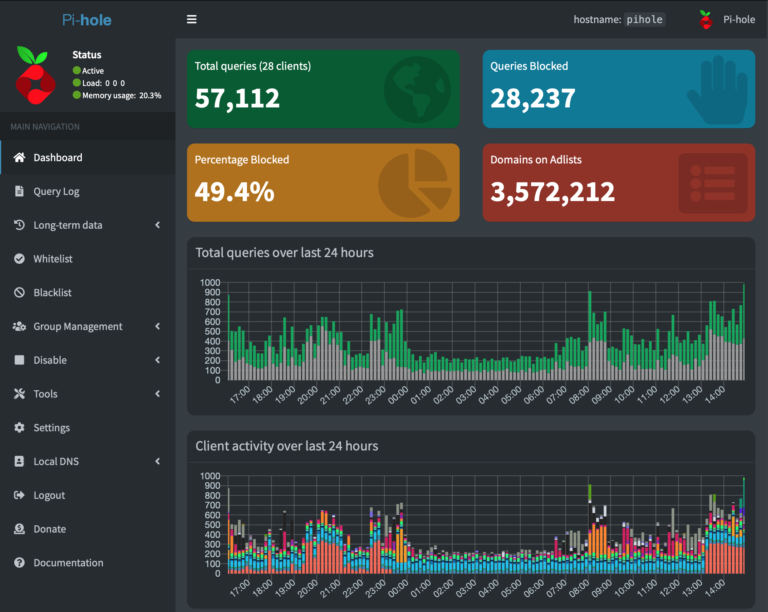Click the Pi-hole title at top left

(x=87, y=20)
